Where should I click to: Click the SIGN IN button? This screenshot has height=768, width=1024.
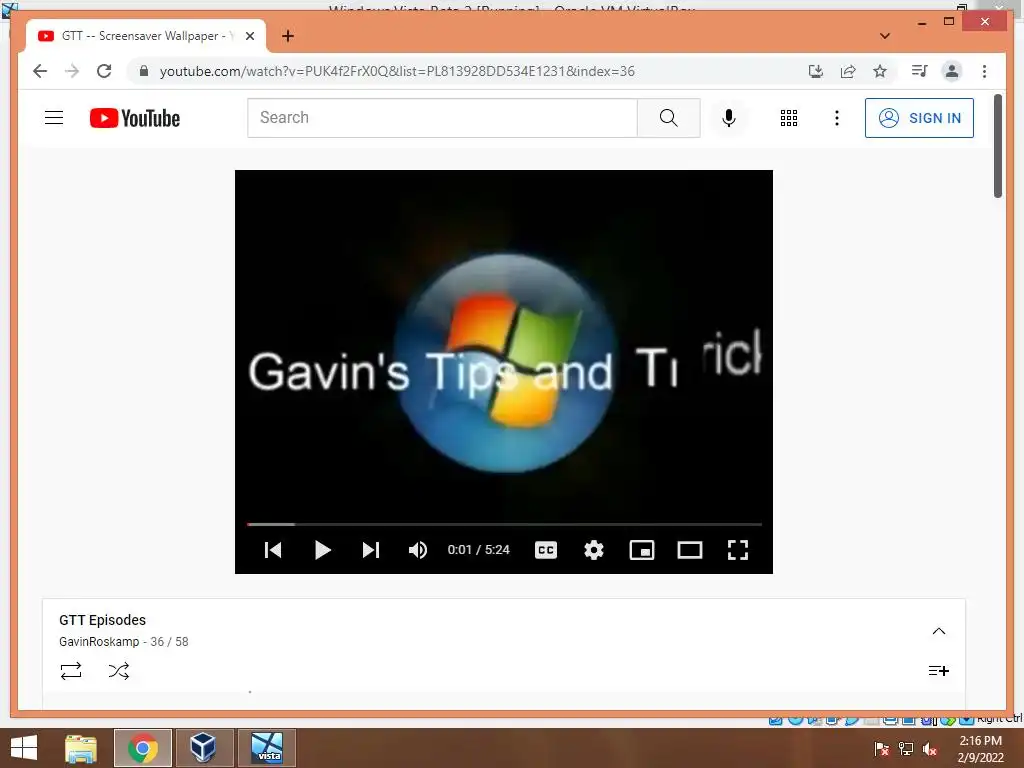[x=919, y=118]
